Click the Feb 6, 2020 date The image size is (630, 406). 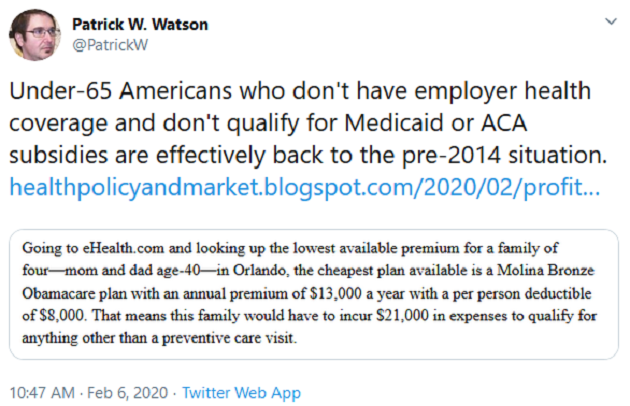tap(127, 392)
